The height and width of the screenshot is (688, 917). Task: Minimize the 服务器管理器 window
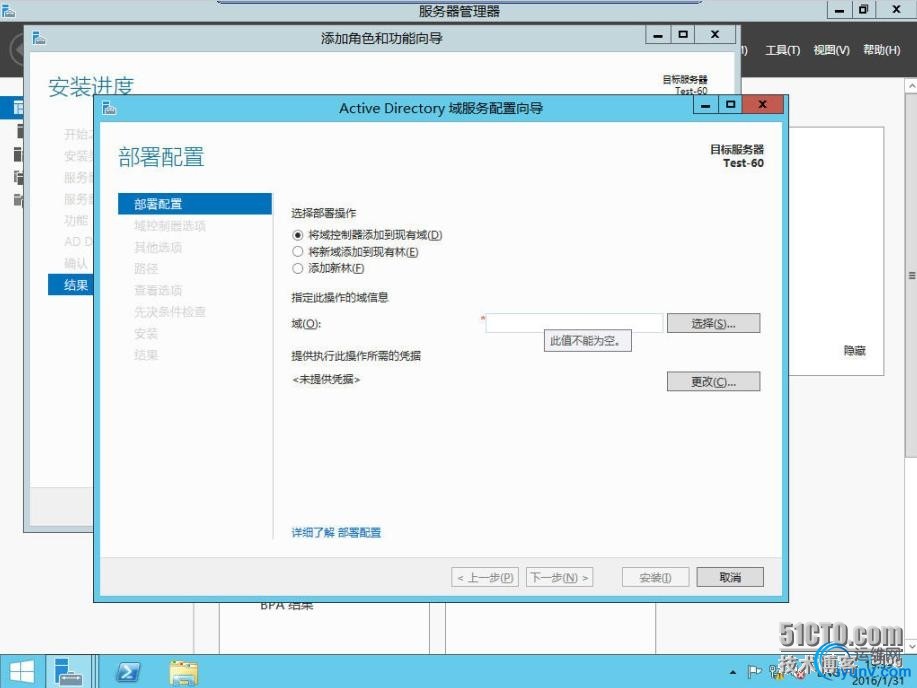click(839, 10)
